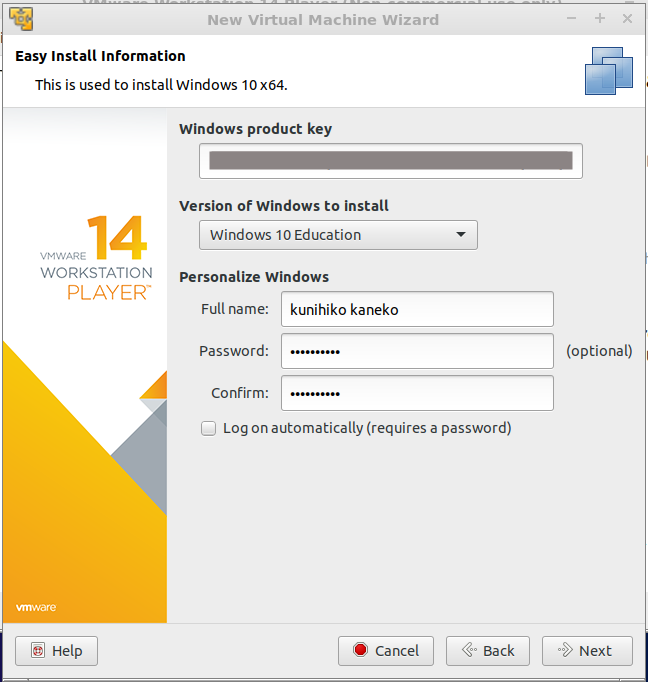The height and width of the screenshot is (682, 648).
Task: Proceed with the Next button
Action: [587, 651]
